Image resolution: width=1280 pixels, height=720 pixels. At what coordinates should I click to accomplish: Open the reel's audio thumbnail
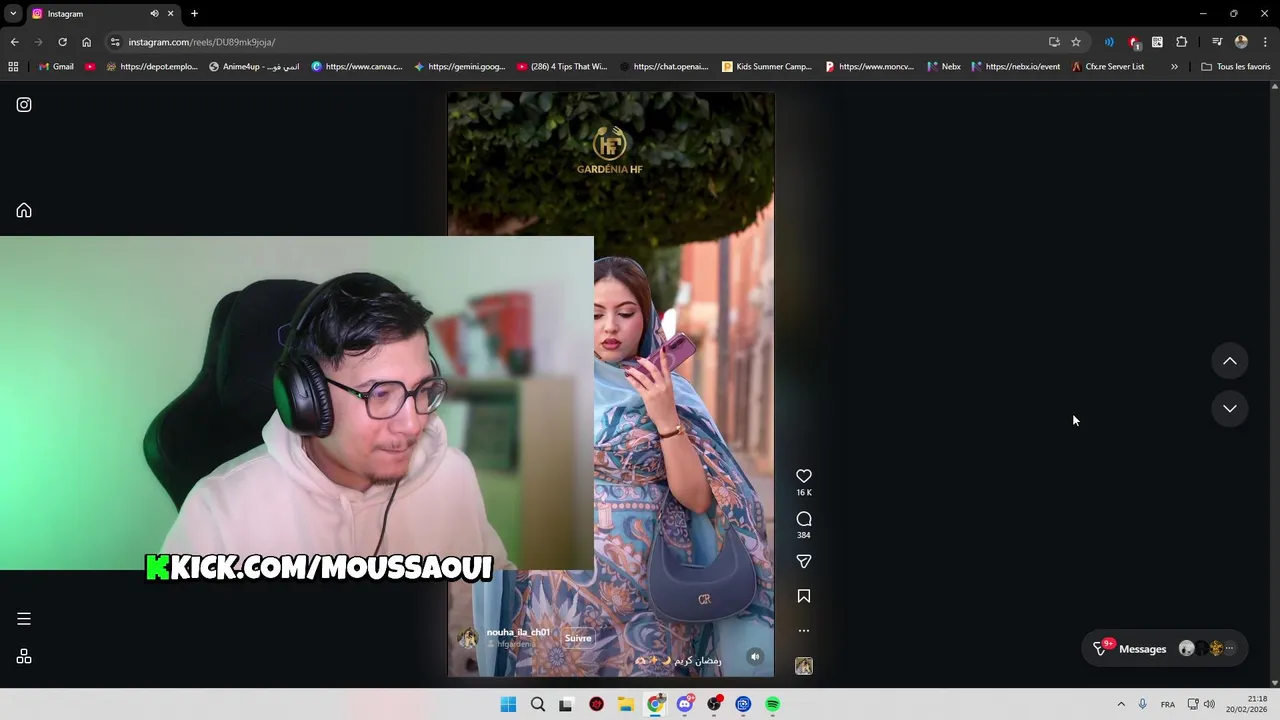804,666
